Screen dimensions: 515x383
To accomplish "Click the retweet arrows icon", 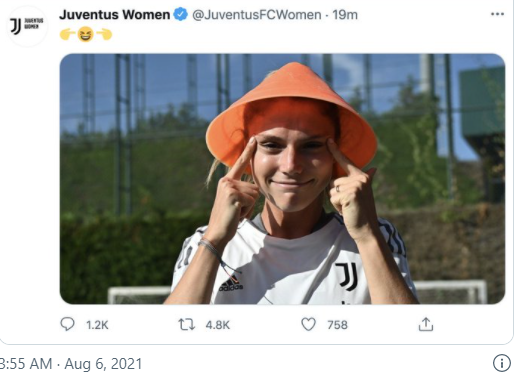I will click(x=186, y=324).
